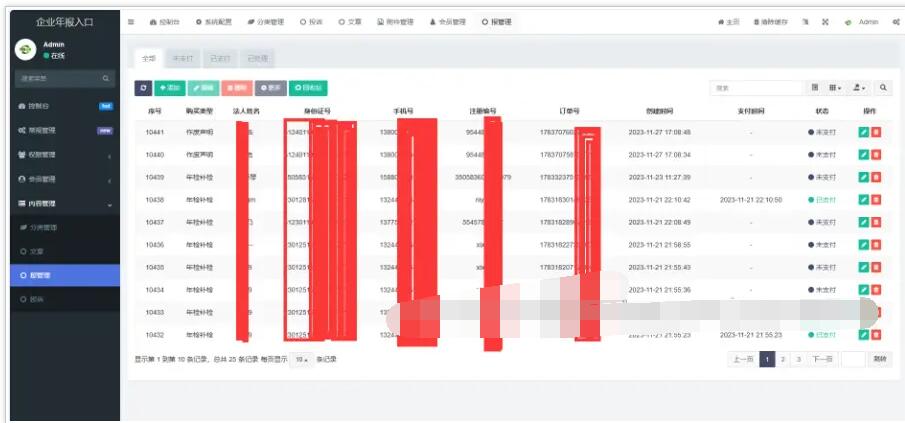Click the 2023-11-27 17:08:34 creation time cell
The width and height of the screenshot is (905, 423).
[659, 155]
